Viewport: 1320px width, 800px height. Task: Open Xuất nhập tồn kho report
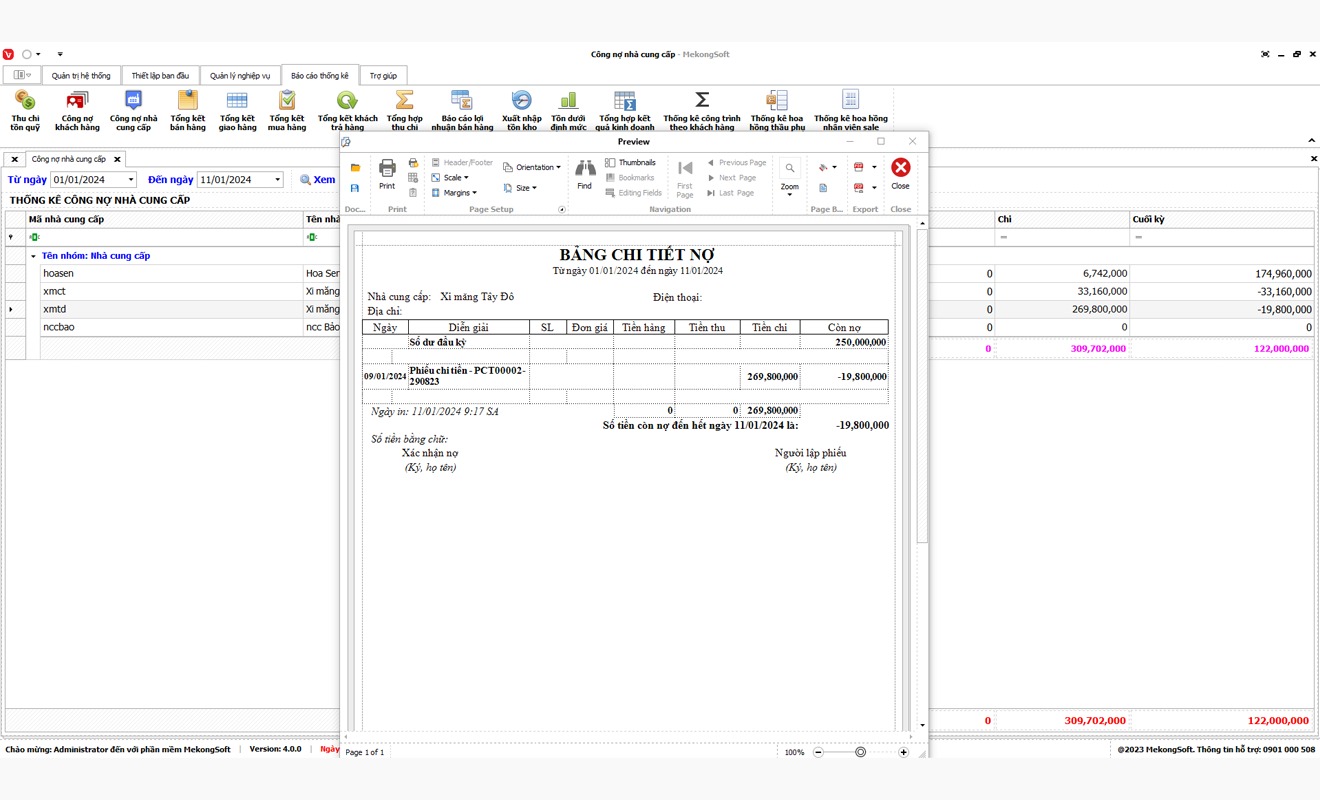click(x=521, y=110)
